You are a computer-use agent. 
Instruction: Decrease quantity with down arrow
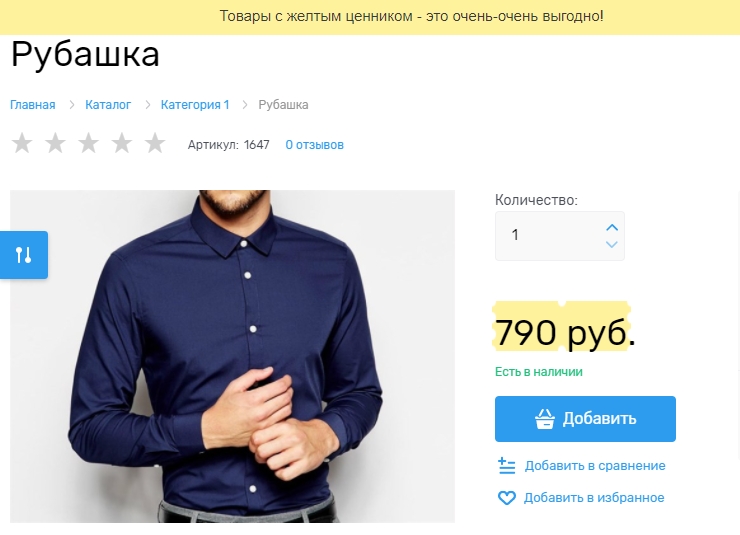point(612,244)
